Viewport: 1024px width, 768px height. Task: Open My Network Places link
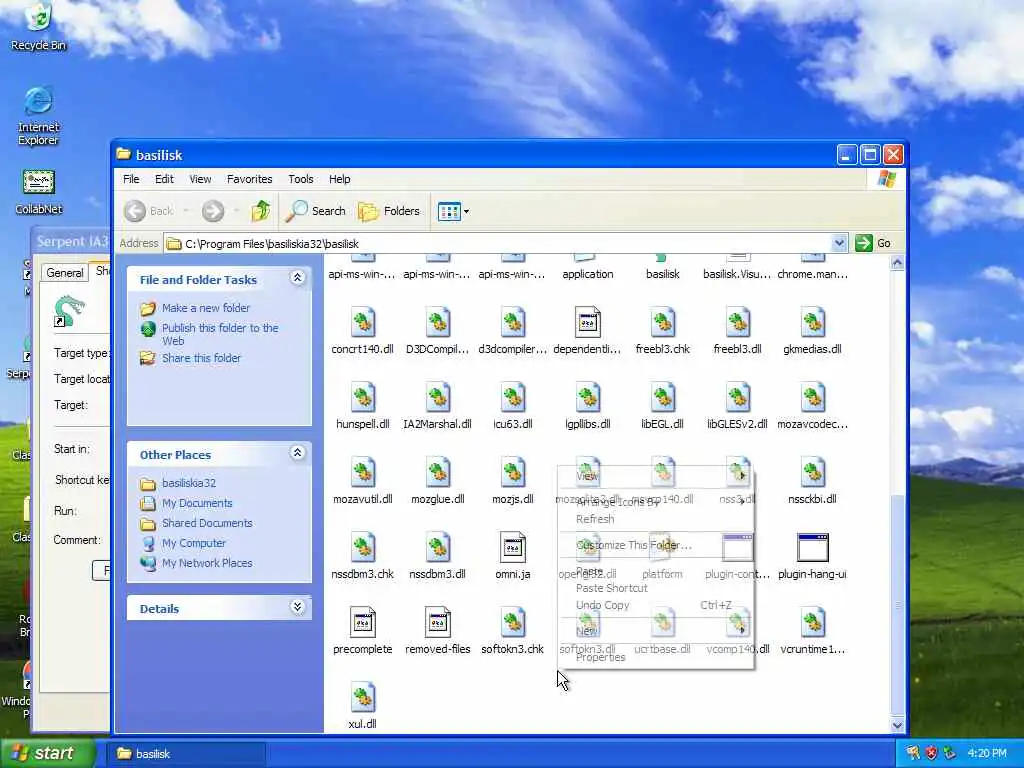(207, 563)
